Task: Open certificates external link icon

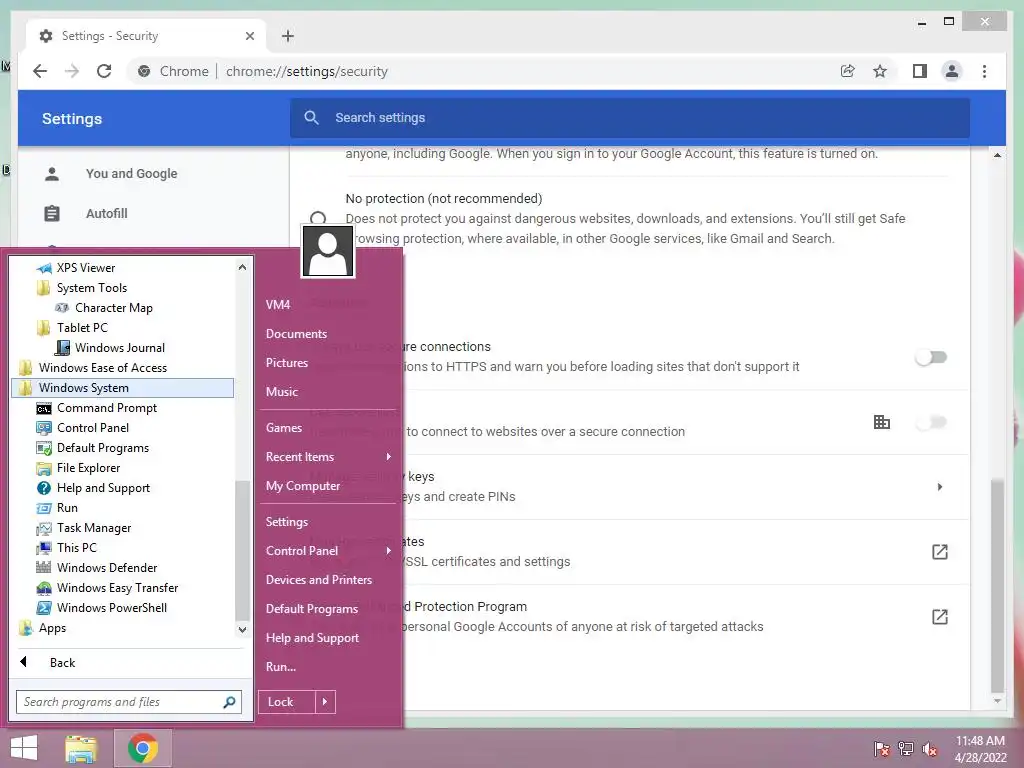Action: click(x=939, y=552)
